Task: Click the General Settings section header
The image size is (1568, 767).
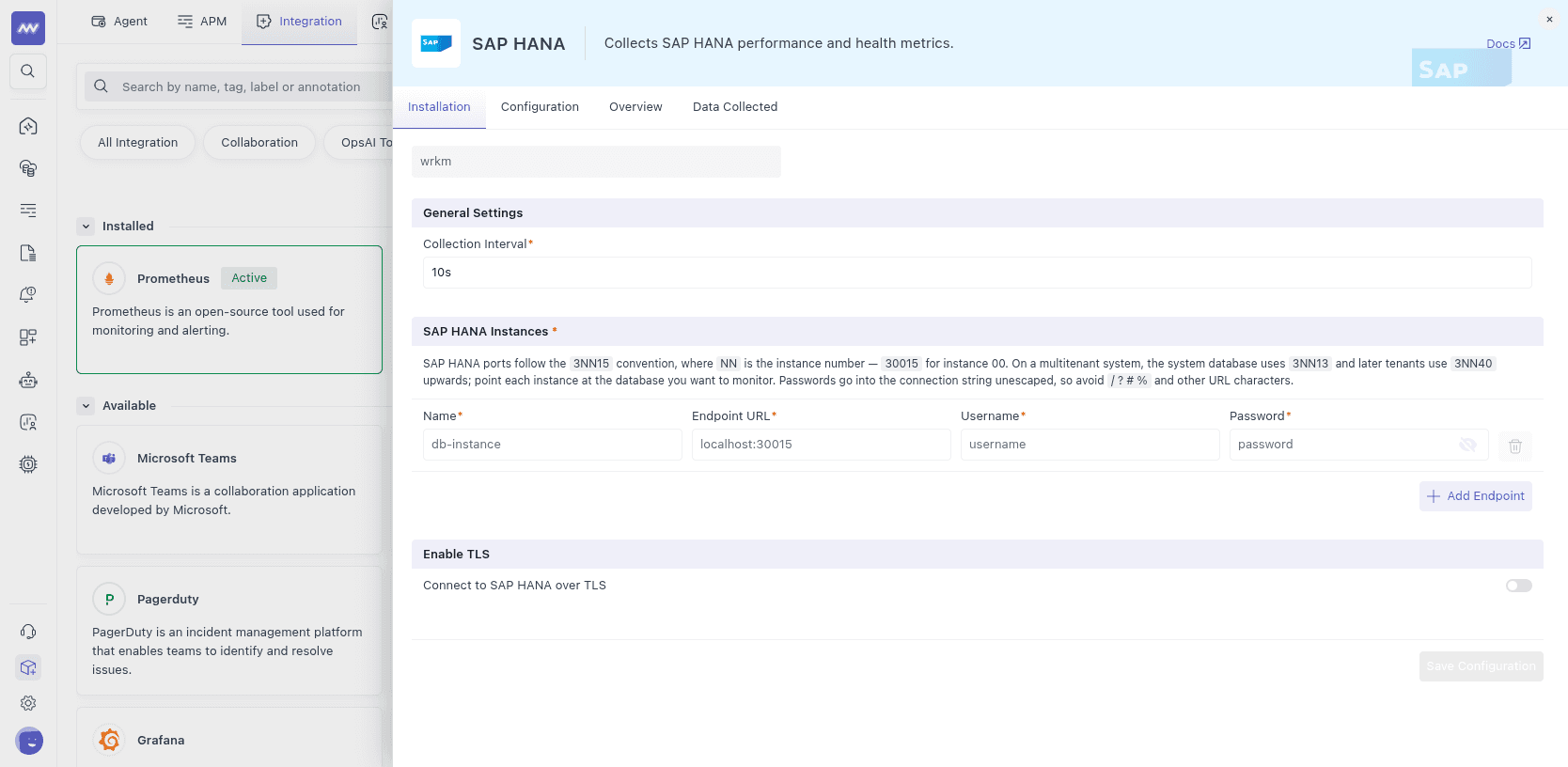Action: pyautogui.click(x=978, y=213)
